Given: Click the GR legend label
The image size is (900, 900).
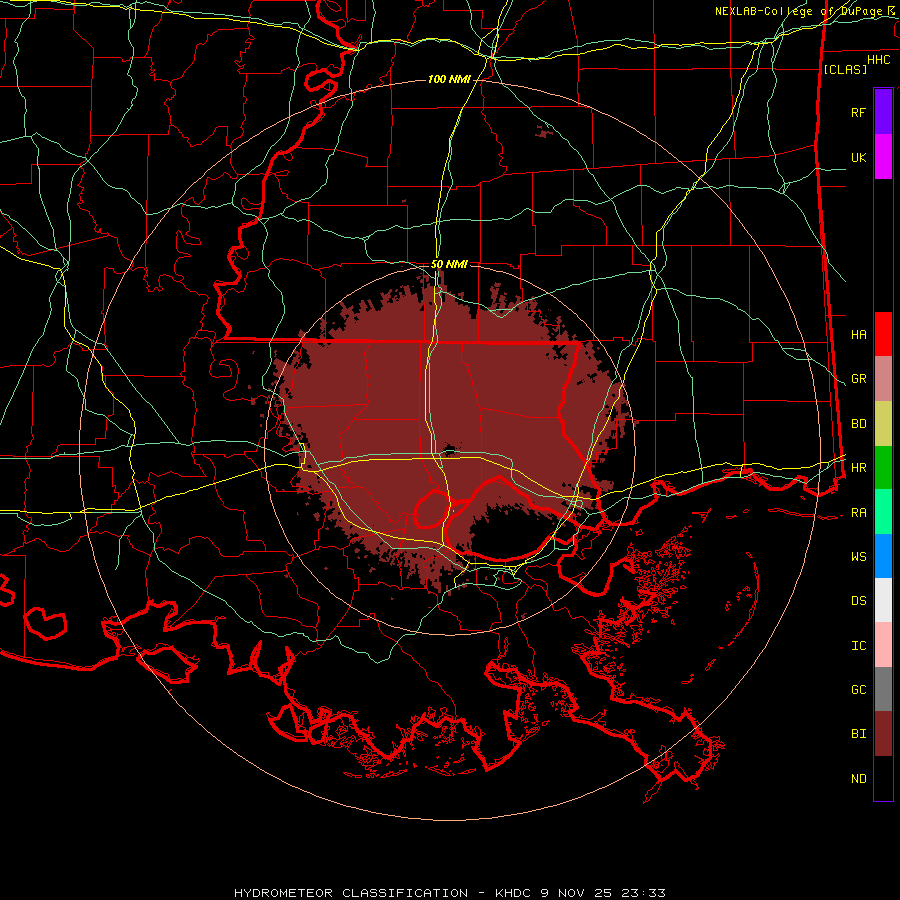Looking at the screenshot, I should [x=859, y=379].
